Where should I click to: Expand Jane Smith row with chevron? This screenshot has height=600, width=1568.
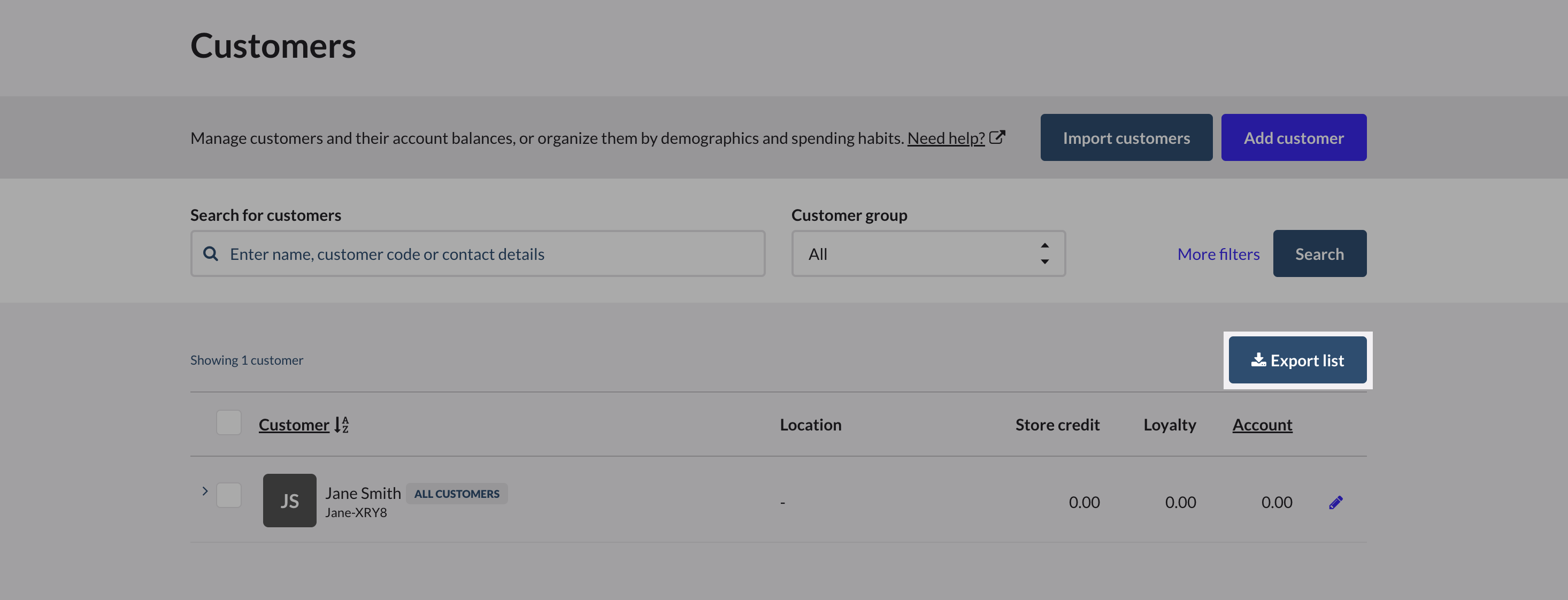coord(205,491)
